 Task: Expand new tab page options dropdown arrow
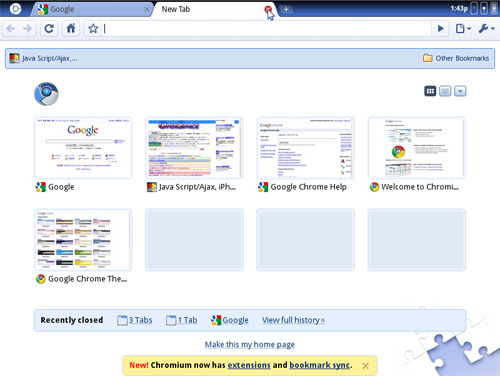click(460, 91)
